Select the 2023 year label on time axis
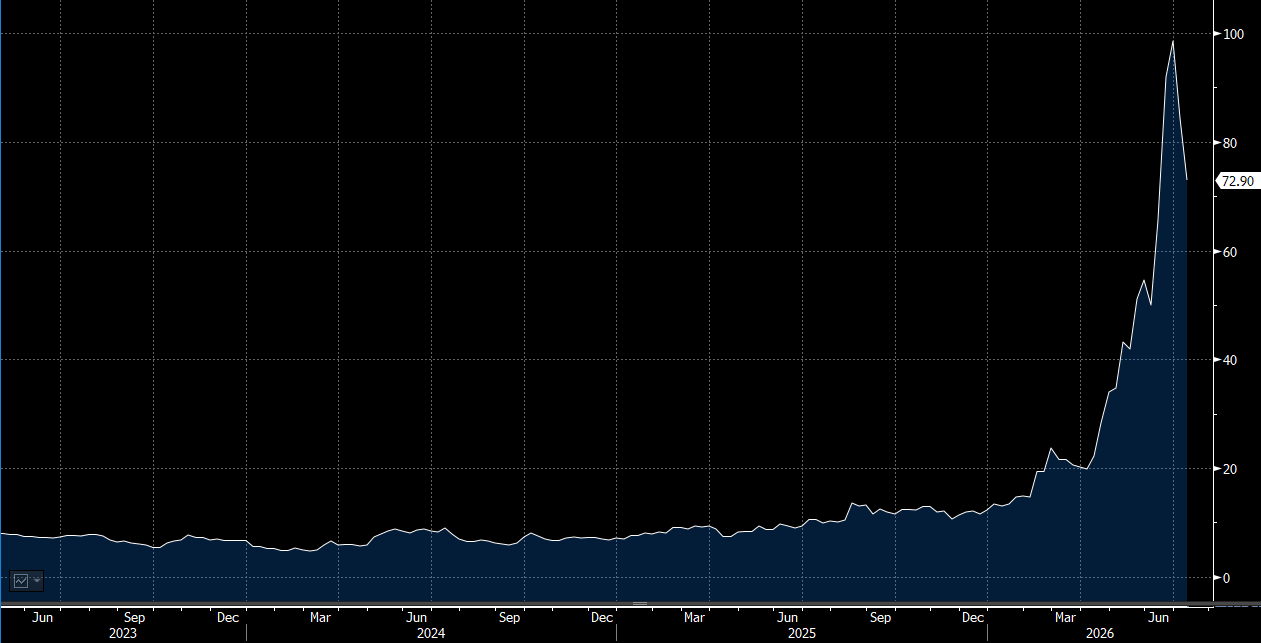Screen dimensions: 1261x643 click(x=123, y=633)
